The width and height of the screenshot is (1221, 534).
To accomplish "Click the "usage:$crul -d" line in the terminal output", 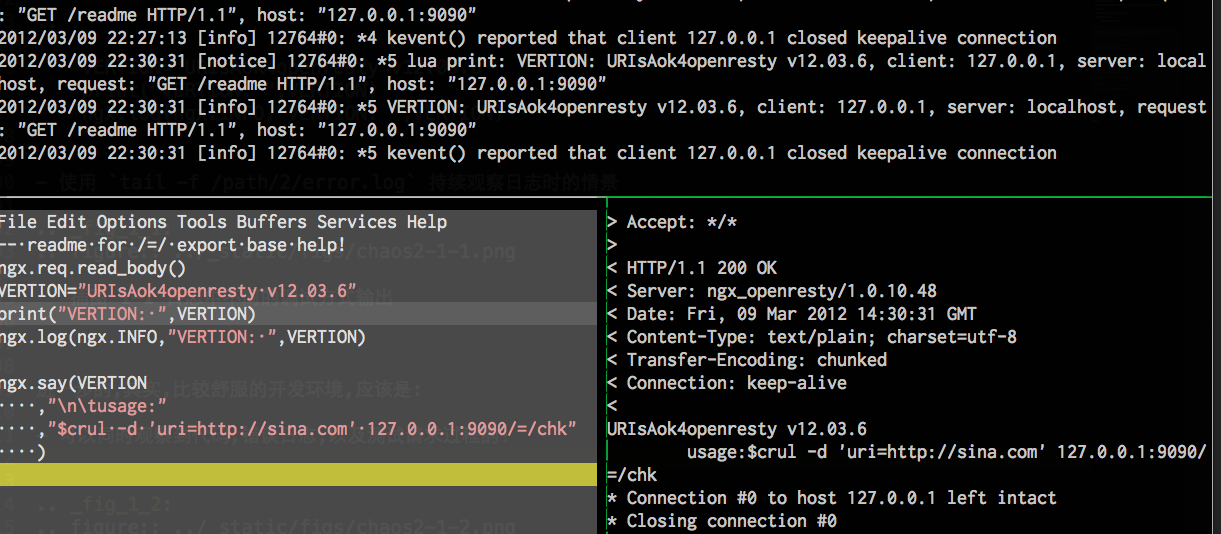I will click(947, 452).
